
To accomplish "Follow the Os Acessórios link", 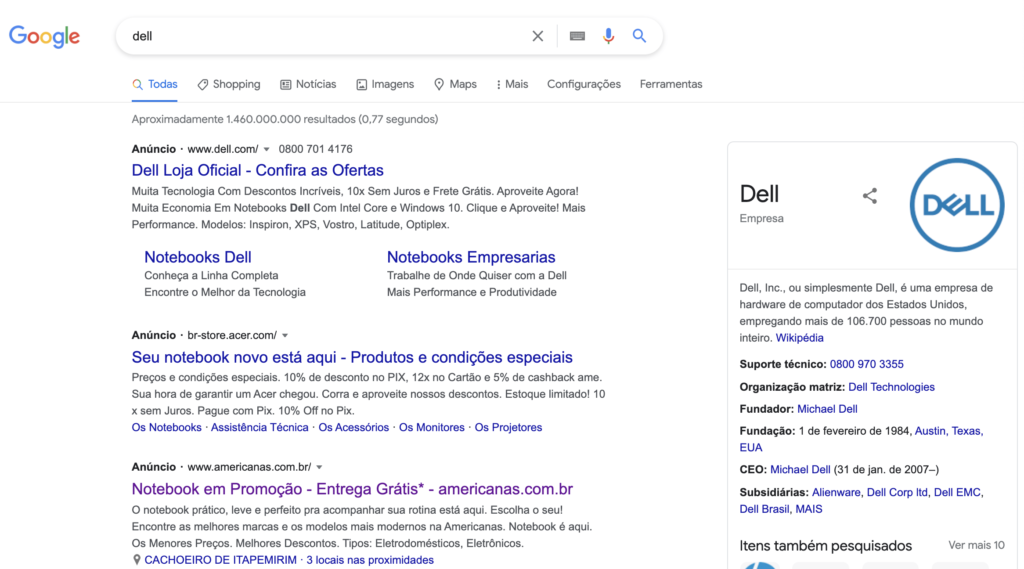I will click(353, 427).
